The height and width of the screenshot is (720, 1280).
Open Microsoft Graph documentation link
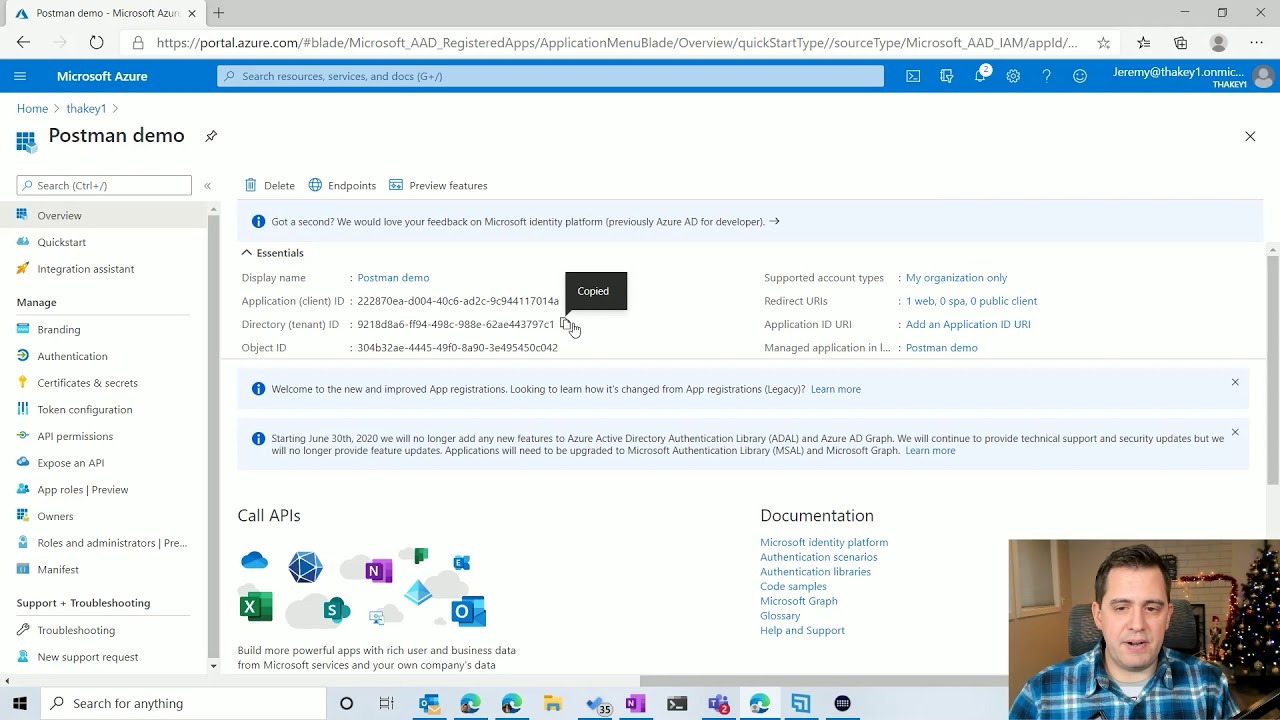(x=798, y=601)
